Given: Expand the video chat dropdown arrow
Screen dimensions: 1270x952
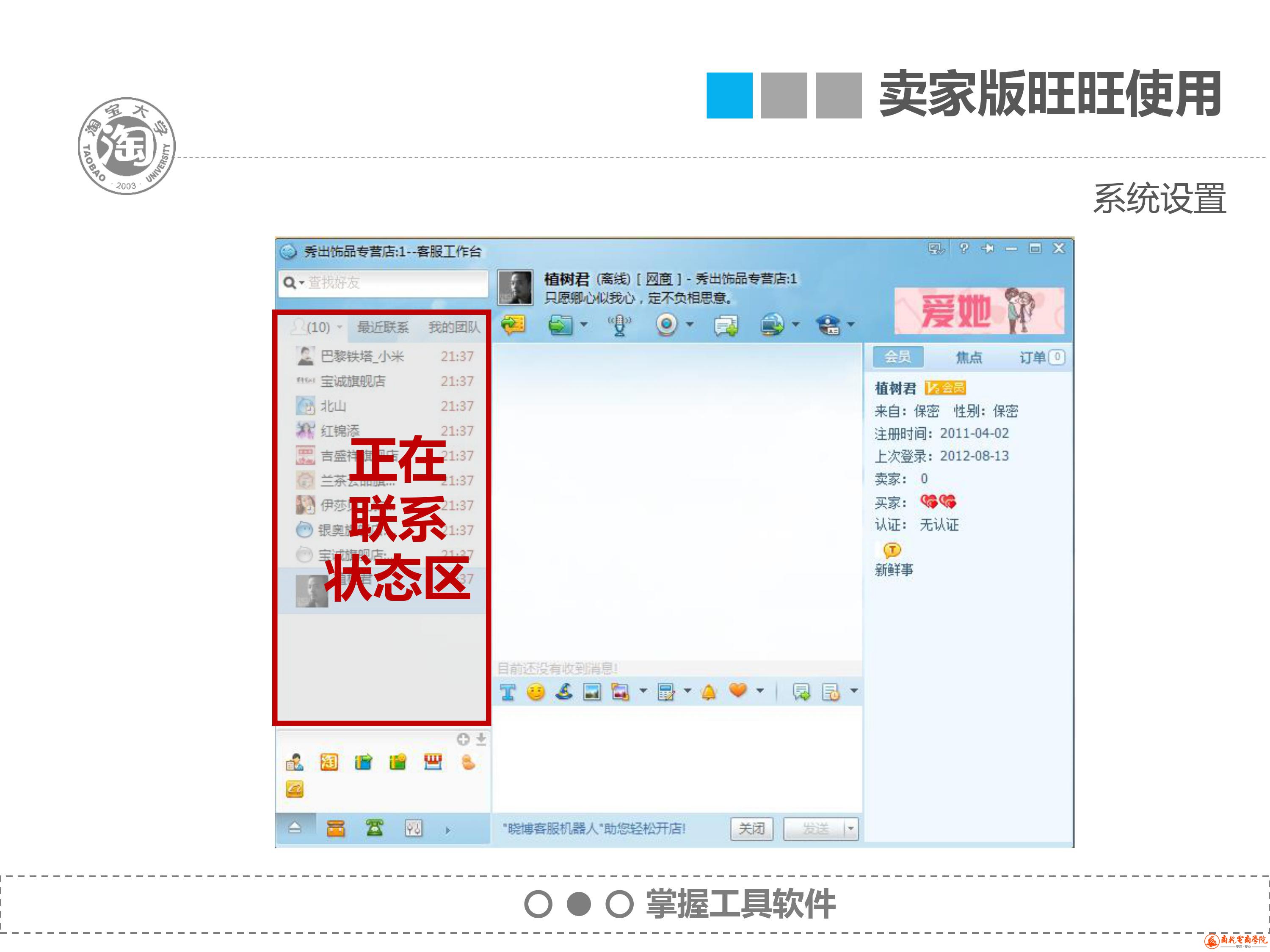Looking at the screenshot, I should tap(690, 325).
